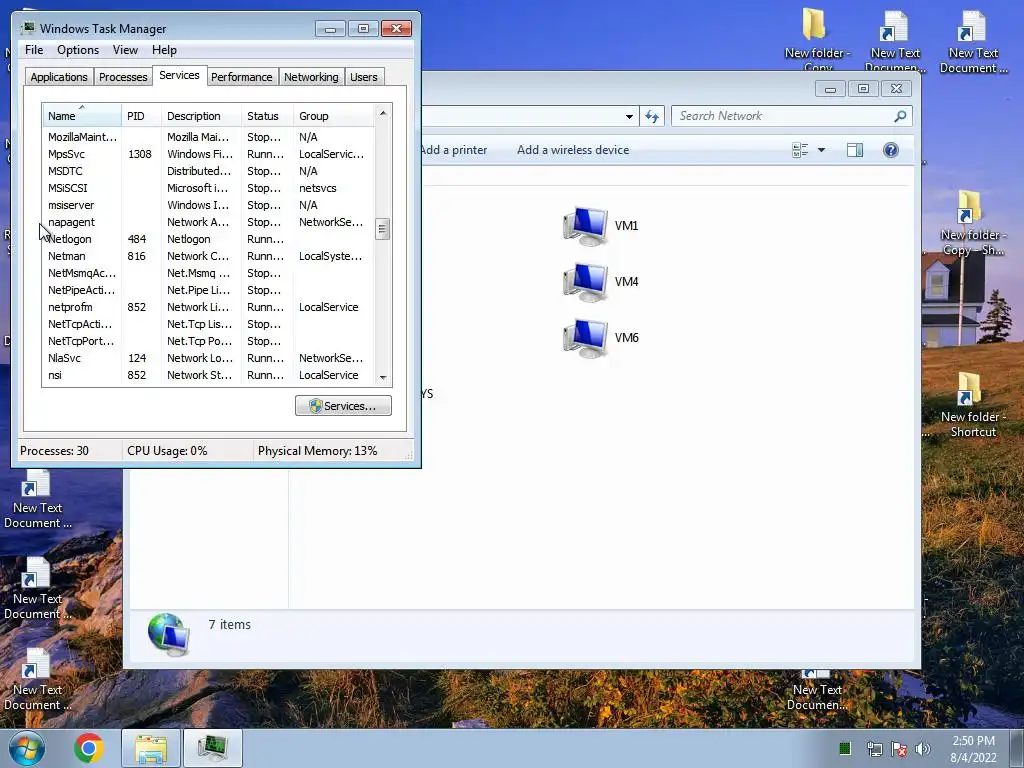Launch Google Chrome from the taskbar
Image resolution: width=1024 pixels, height=768 pixels.
[89, 748]
